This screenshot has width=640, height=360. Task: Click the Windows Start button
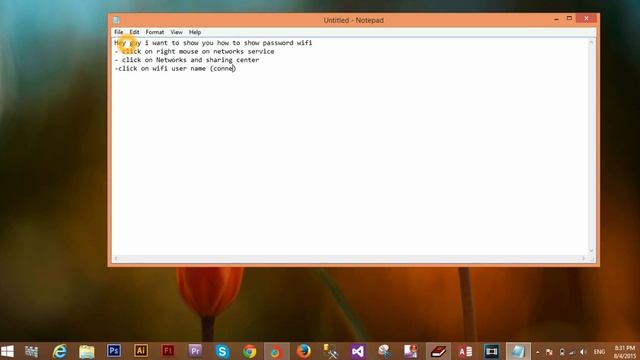(7, 351)
